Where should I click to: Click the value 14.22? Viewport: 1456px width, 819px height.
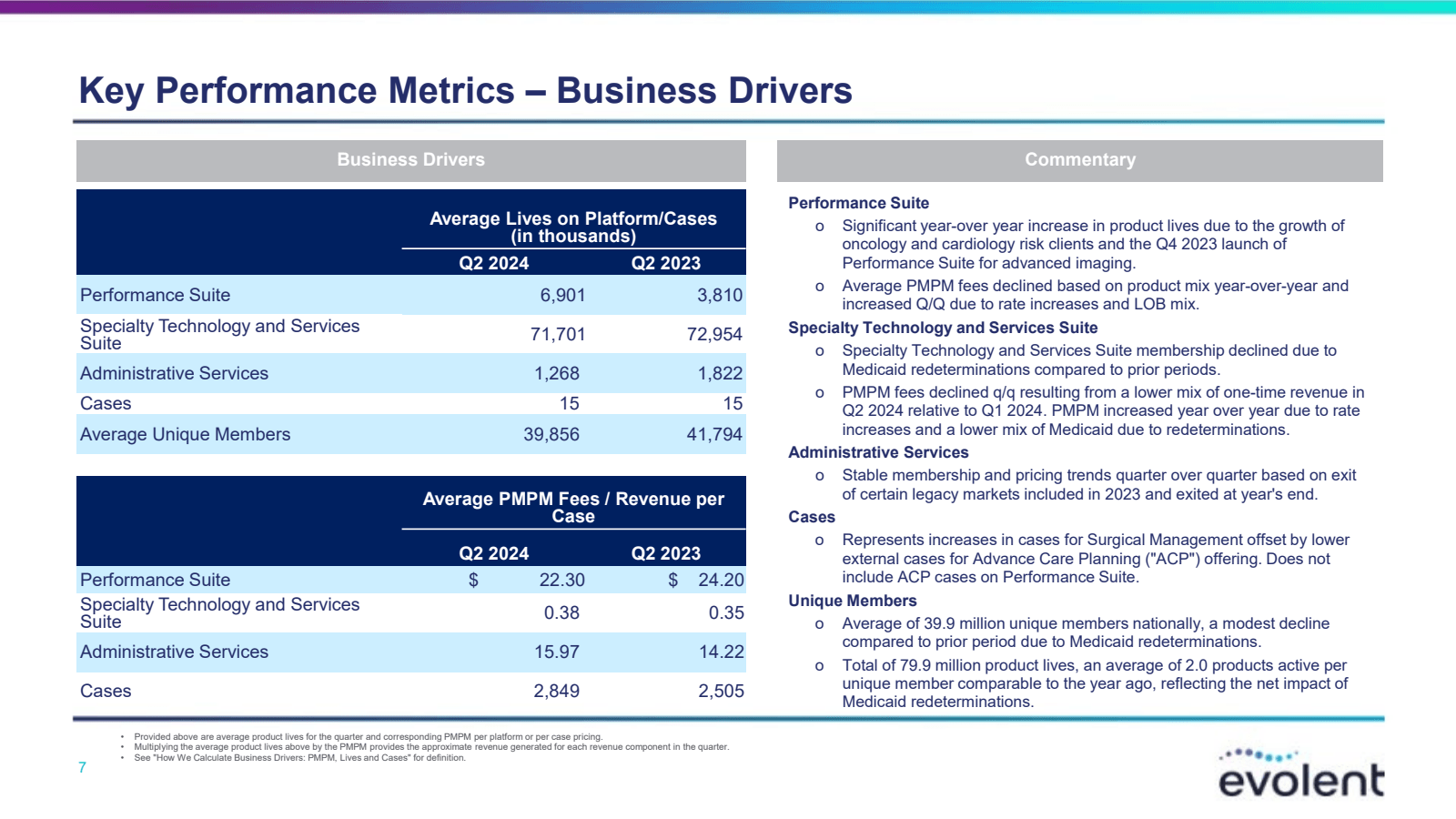(722, 652)
